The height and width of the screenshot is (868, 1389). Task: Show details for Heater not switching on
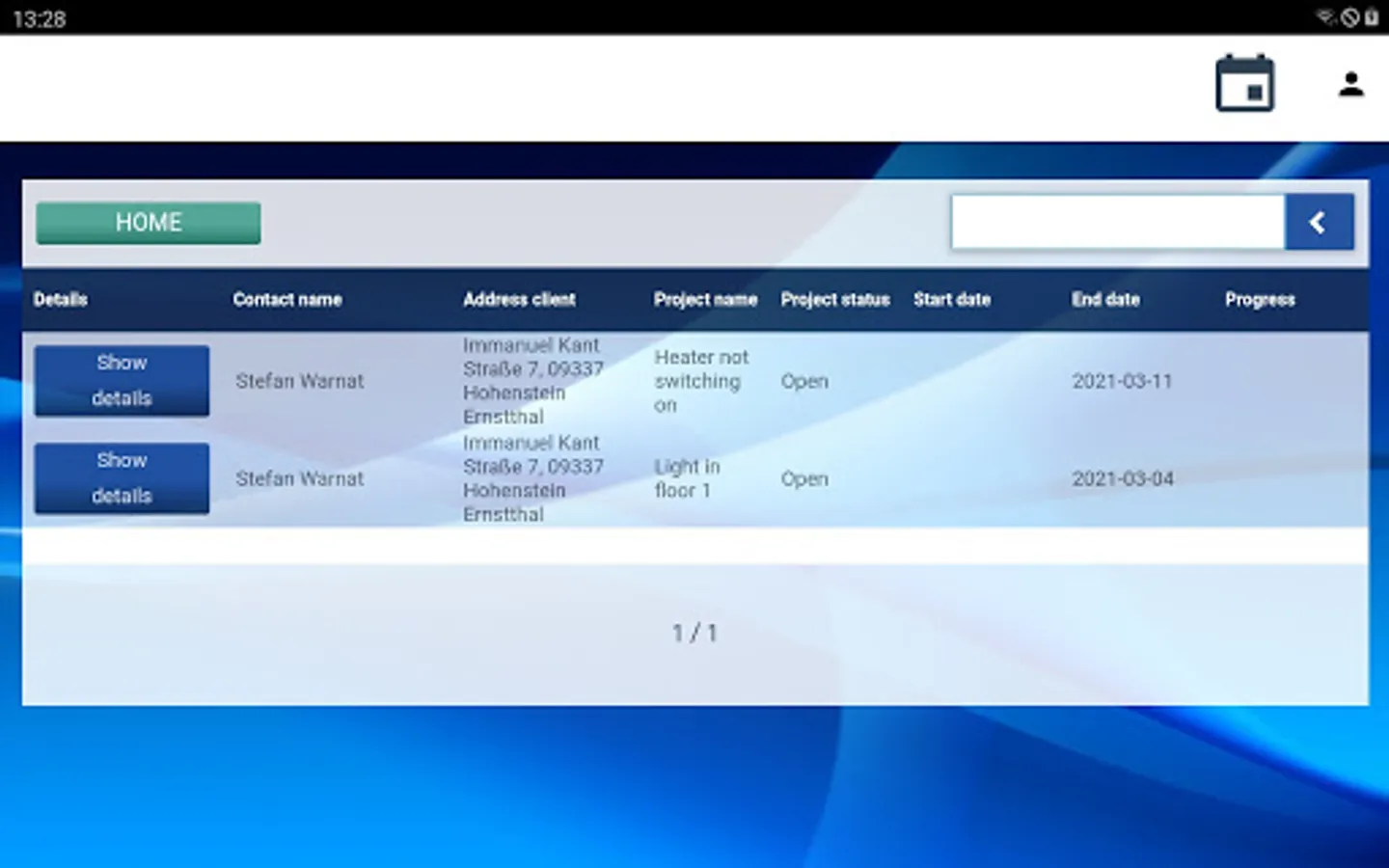[x=122, y=381]
